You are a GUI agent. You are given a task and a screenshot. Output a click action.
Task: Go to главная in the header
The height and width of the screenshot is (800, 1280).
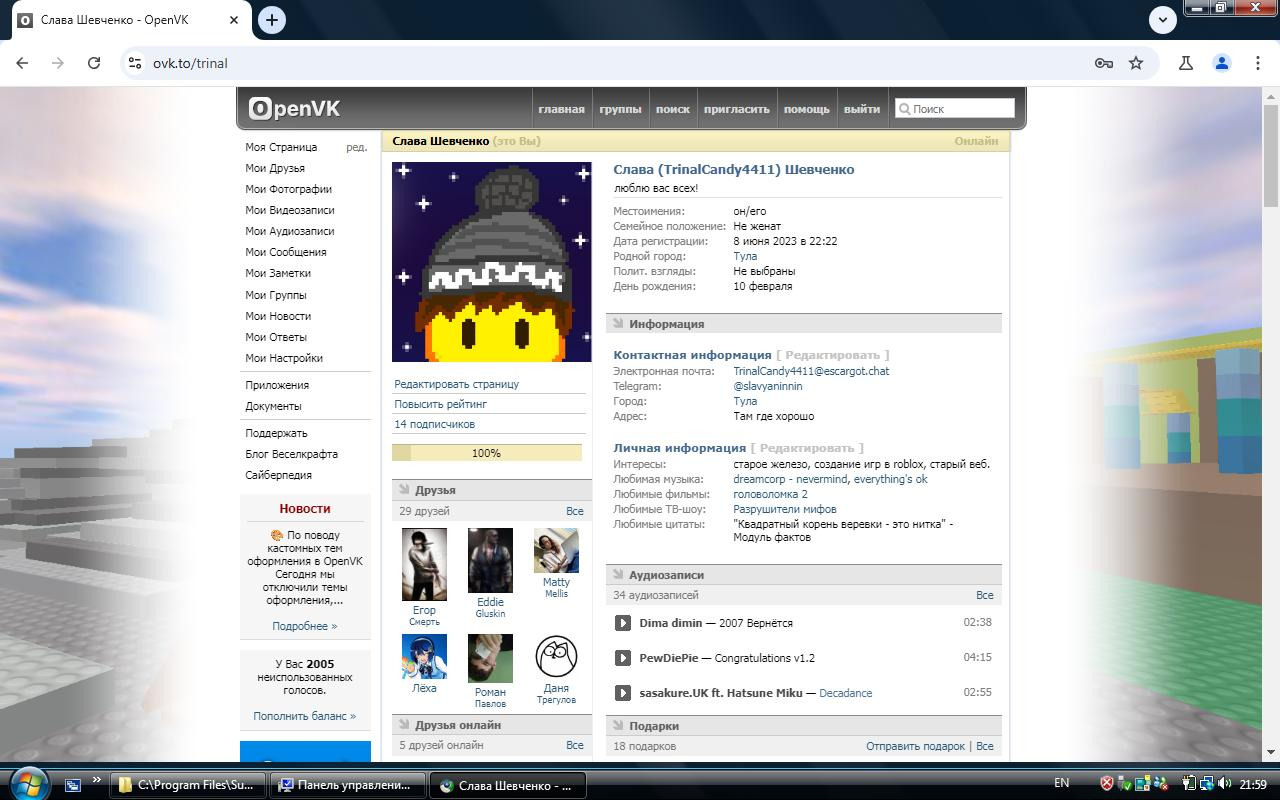(x=561, y=109)
